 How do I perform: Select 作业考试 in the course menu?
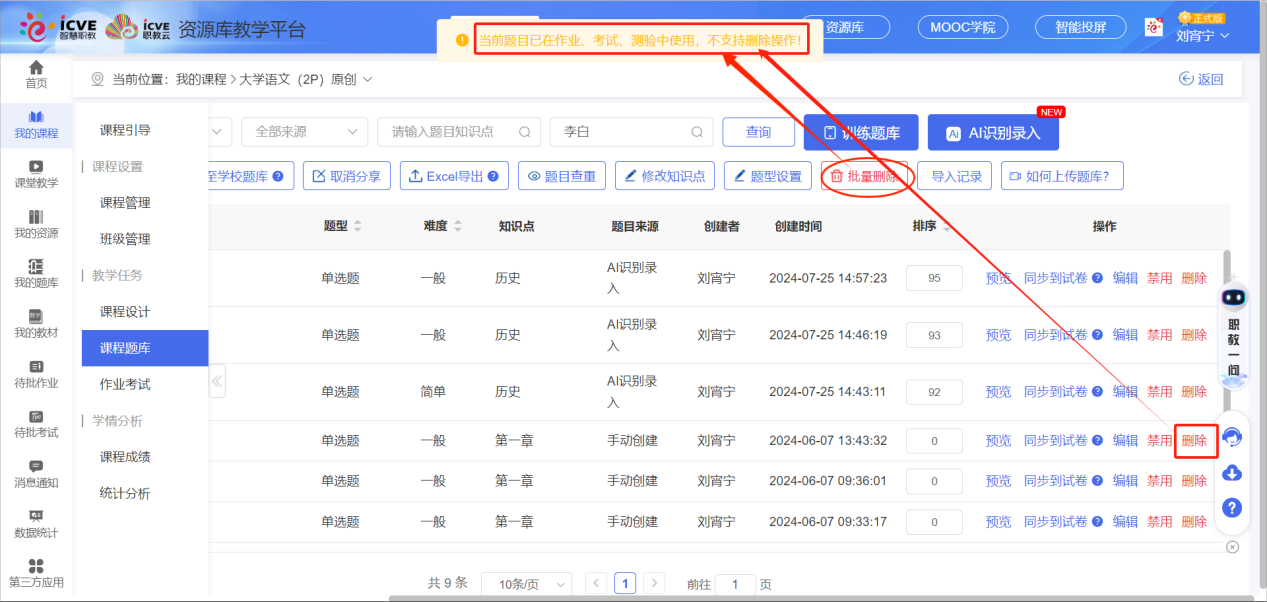pos(125,384)
